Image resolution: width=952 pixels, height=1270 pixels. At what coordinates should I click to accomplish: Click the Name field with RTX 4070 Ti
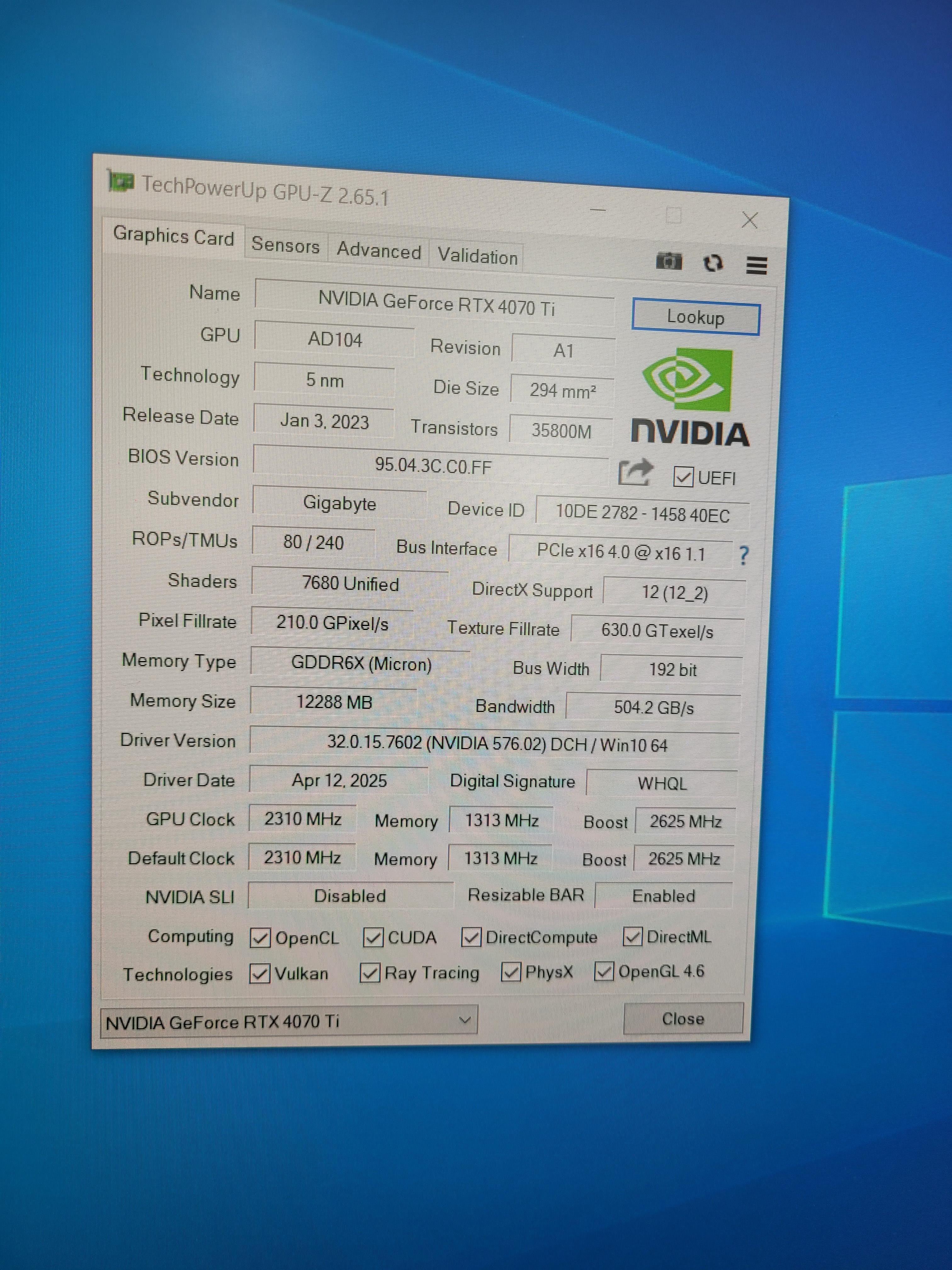tap(435, 303)
